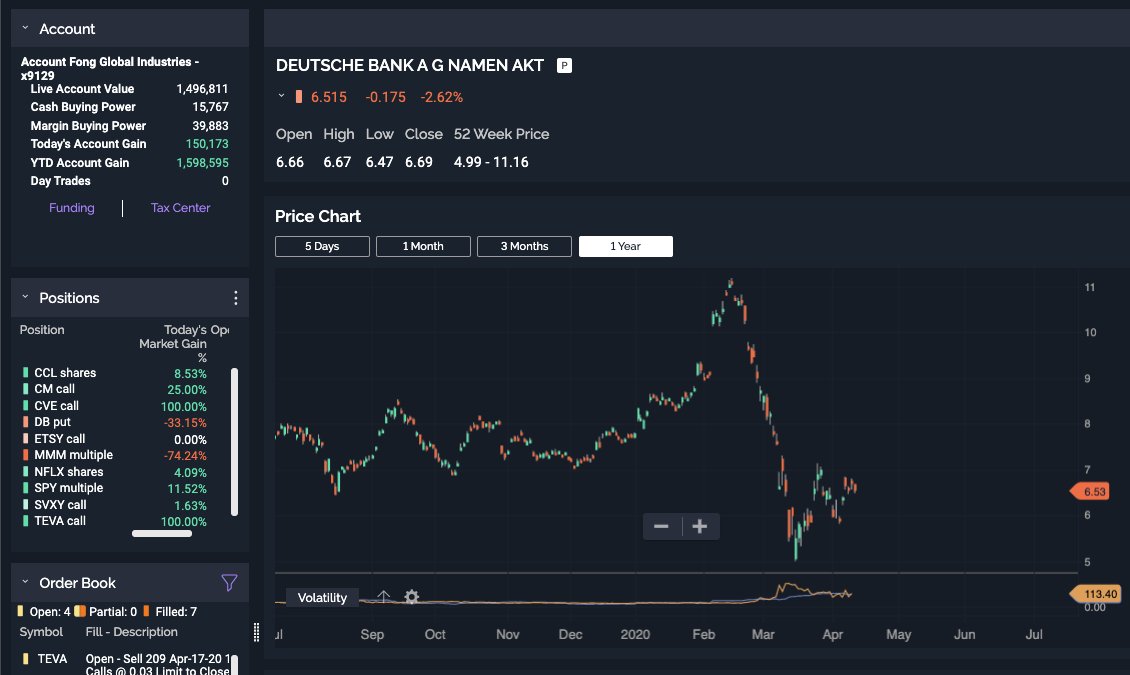Select the TEVA order row symbol
Screen dimensions: 1130x675
tap(52, 659)
